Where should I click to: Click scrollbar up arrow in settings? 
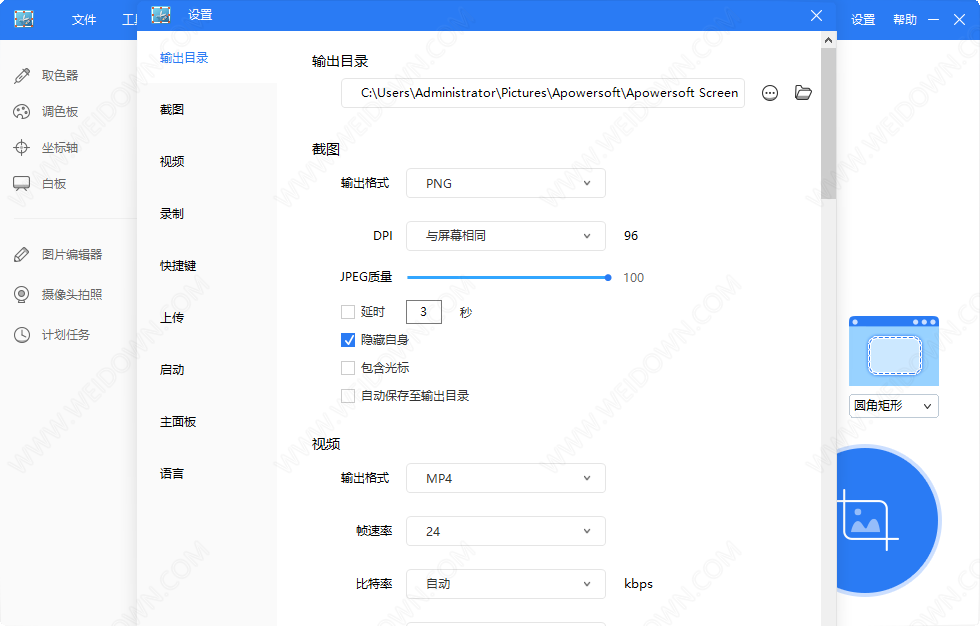(x=828, y=40)
